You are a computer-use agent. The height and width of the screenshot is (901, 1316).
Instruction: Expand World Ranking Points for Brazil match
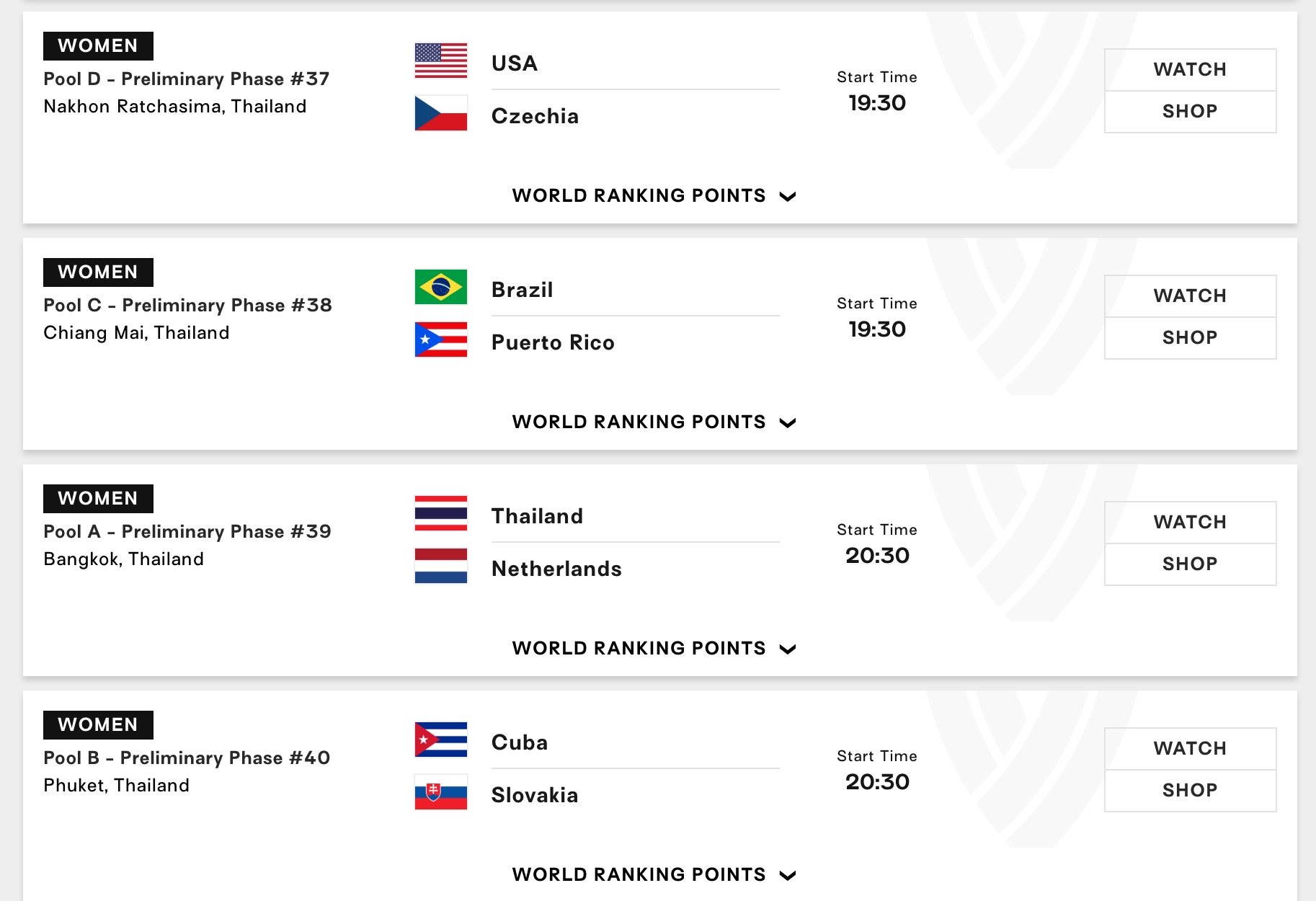[653, 422]
